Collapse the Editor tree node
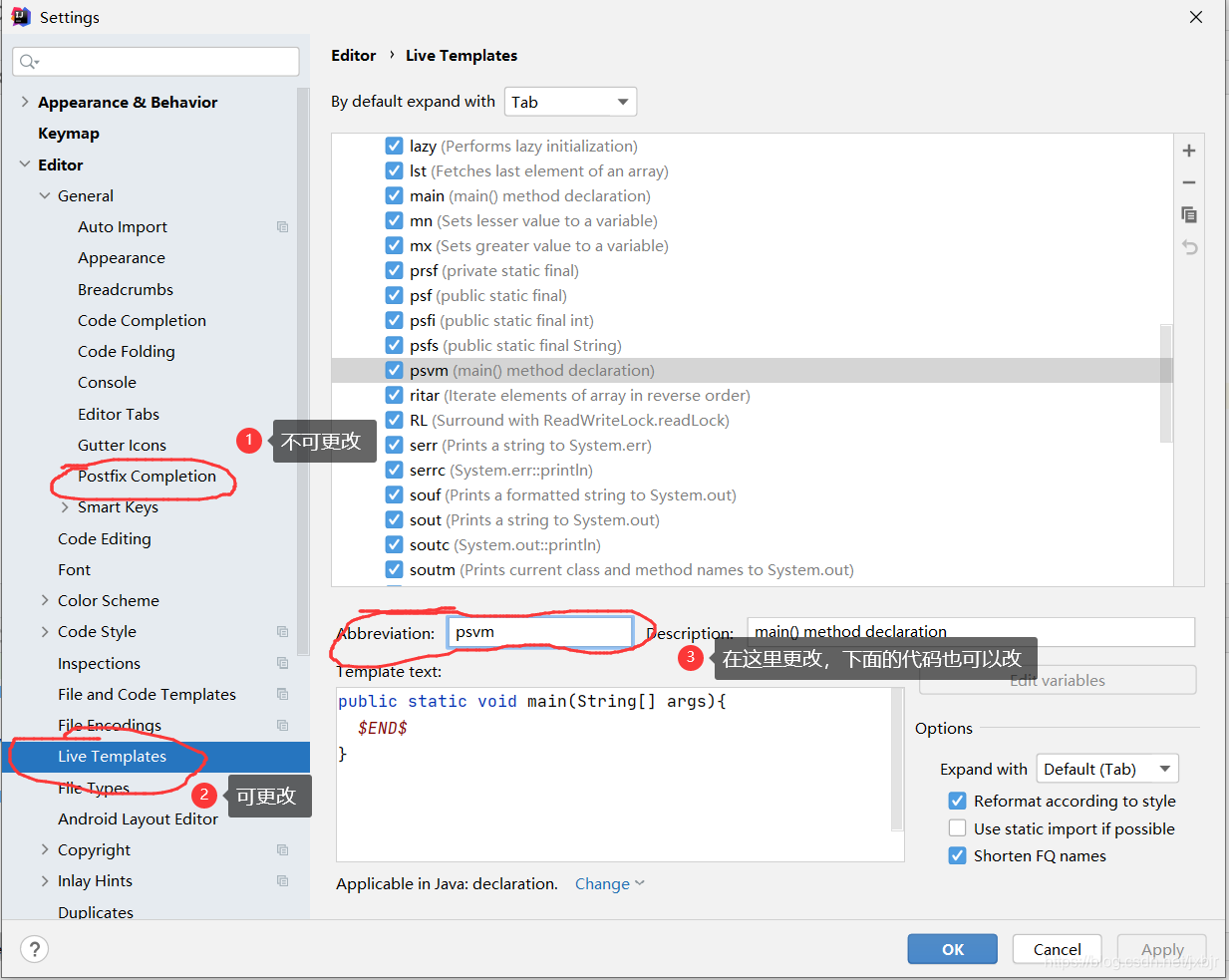 [25, 164]
